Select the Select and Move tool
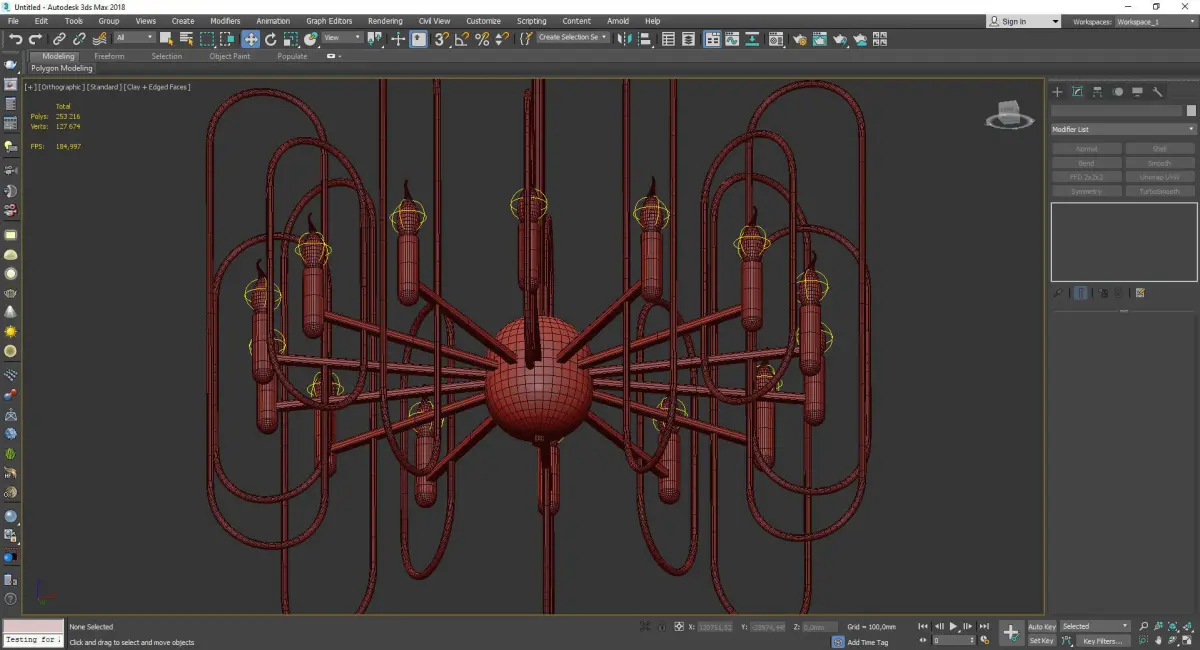1200x650 pixels. (x=250, y=39)
